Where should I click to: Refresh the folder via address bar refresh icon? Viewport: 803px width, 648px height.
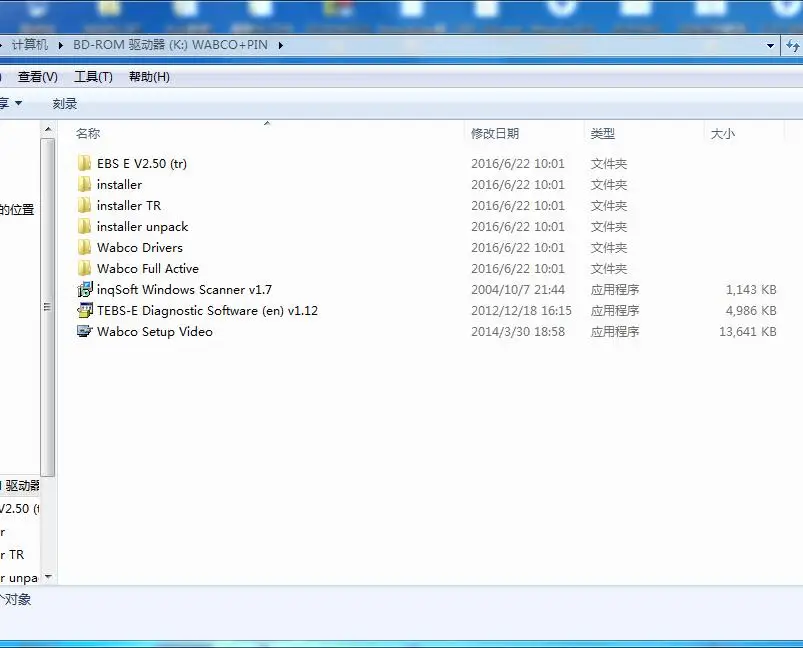(x=793, y=46)
